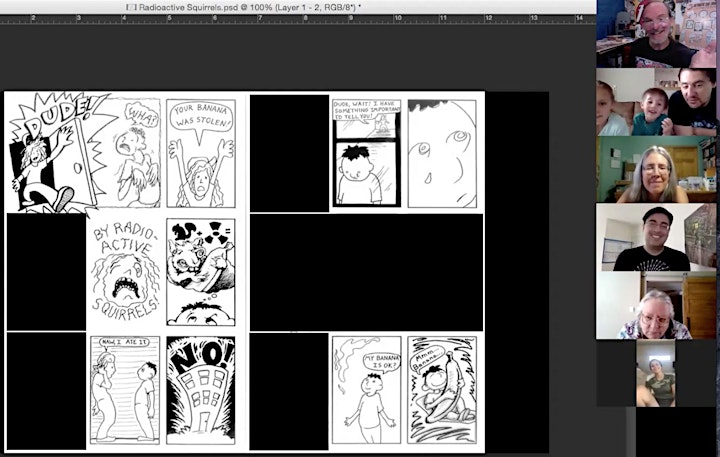Image resolution: width=720 pixels, height=457 pixels.
Task: Click the "NO!" building panel
Action: pos(201,390)
